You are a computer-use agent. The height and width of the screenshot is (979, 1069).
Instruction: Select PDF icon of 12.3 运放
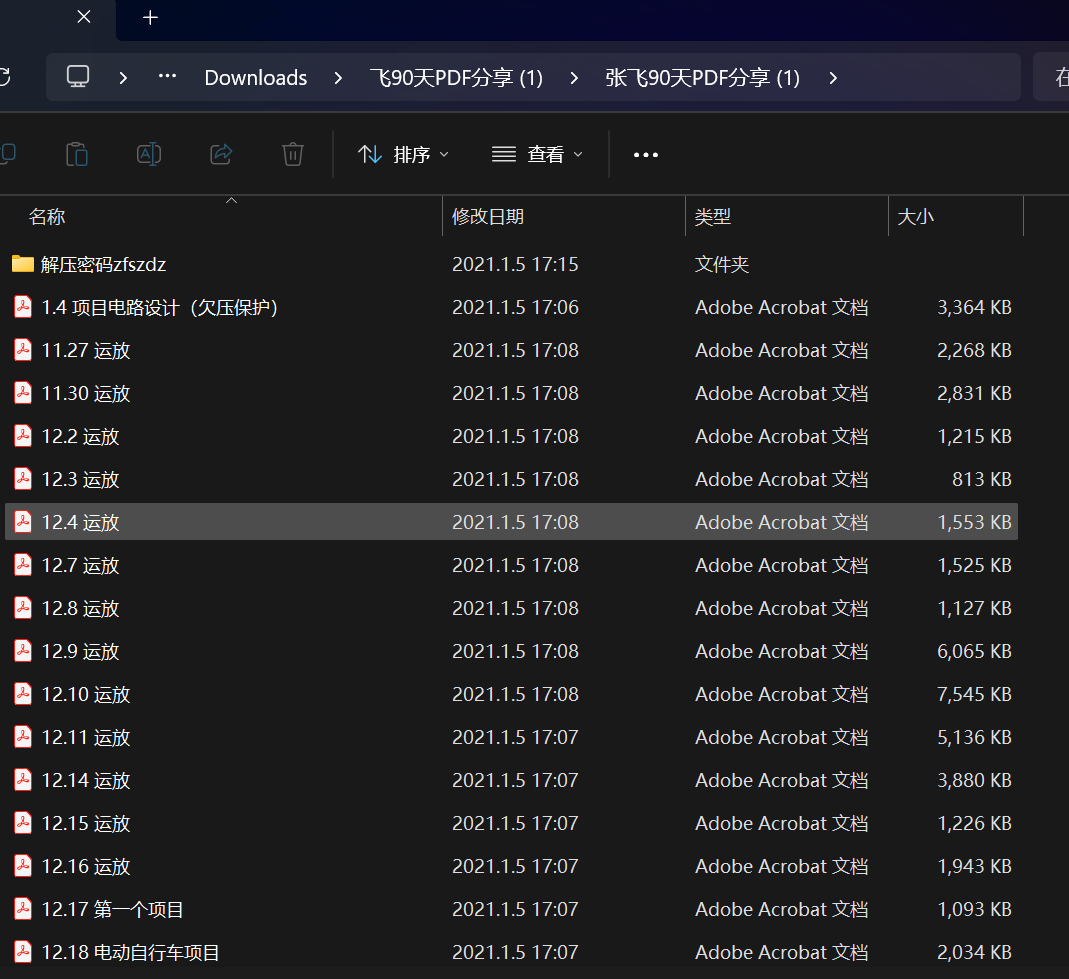[x=23, y=479]
